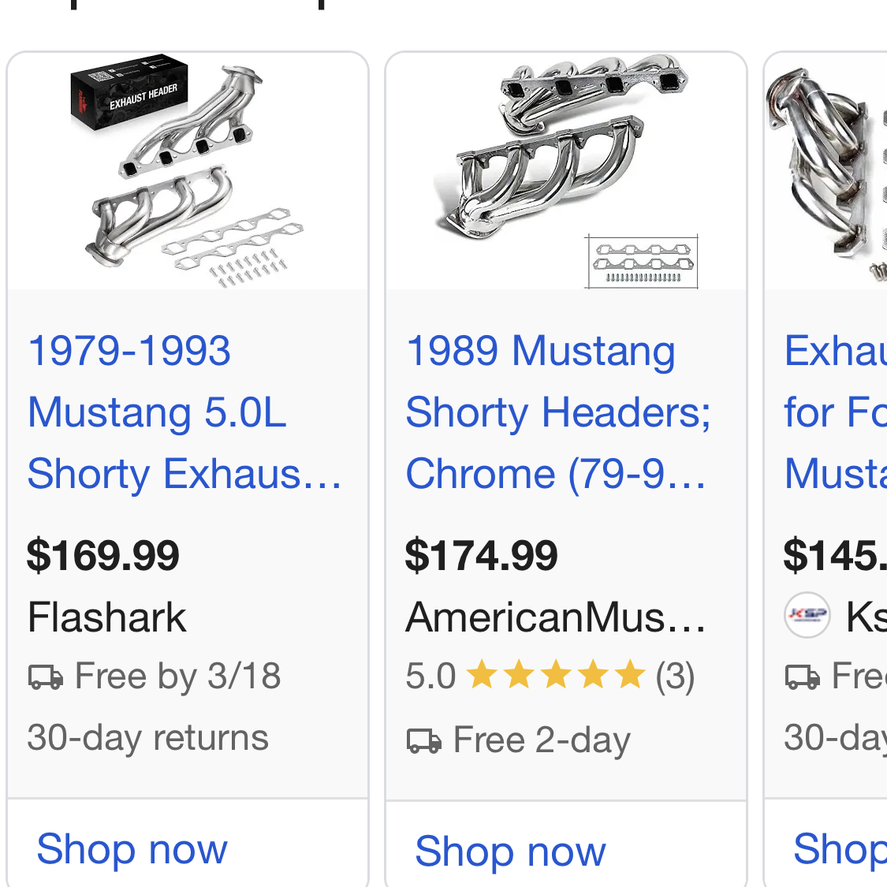Viewport: 887px width, 887px height.
Task: Click the third card's Shop button
Action: 840,849
